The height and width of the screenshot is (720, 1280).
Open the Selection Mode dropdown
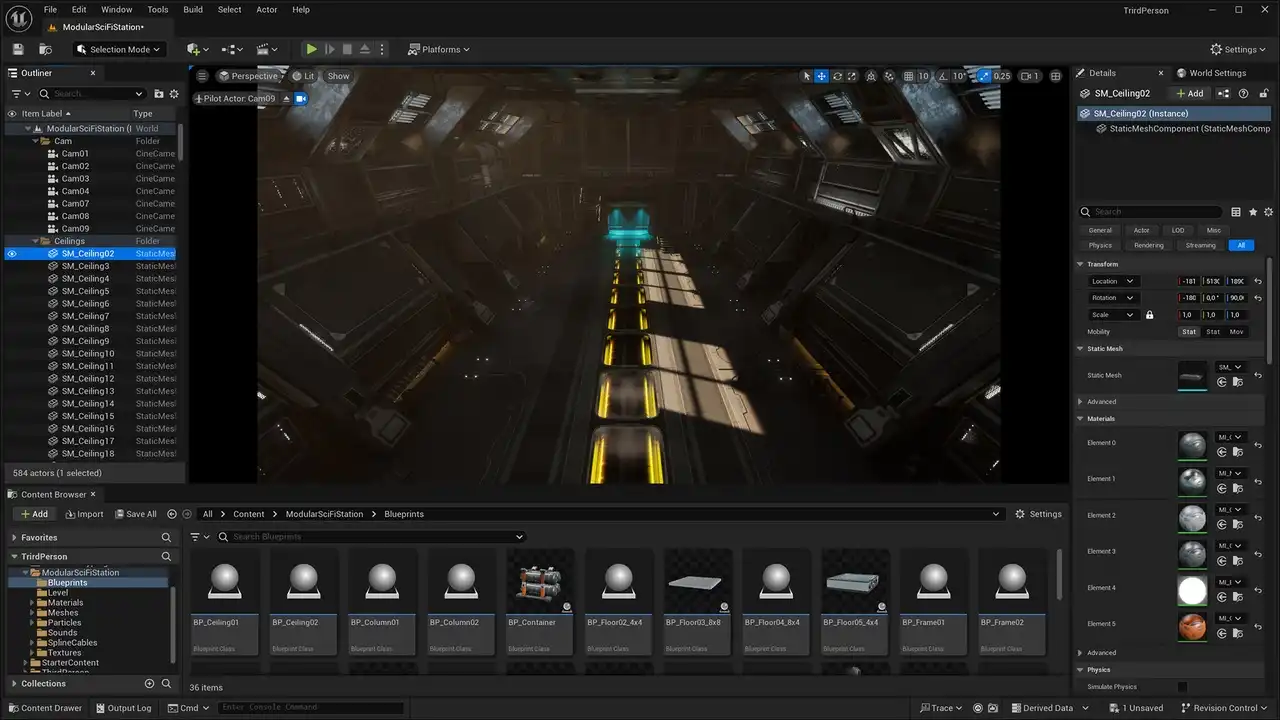(118, 49)
